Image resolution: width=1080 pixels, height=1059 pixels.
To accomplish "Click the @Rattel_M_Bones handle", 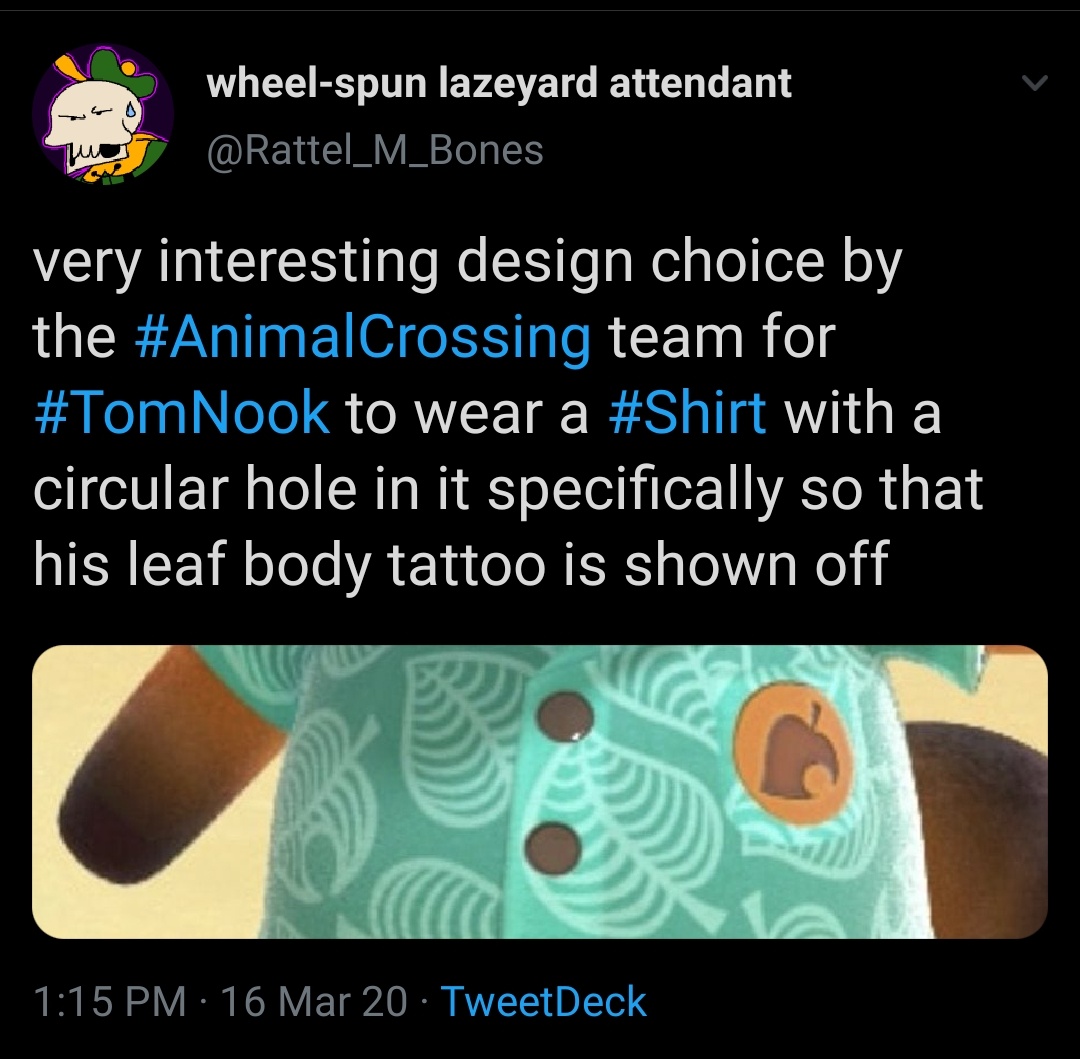I will pos(375,149).
